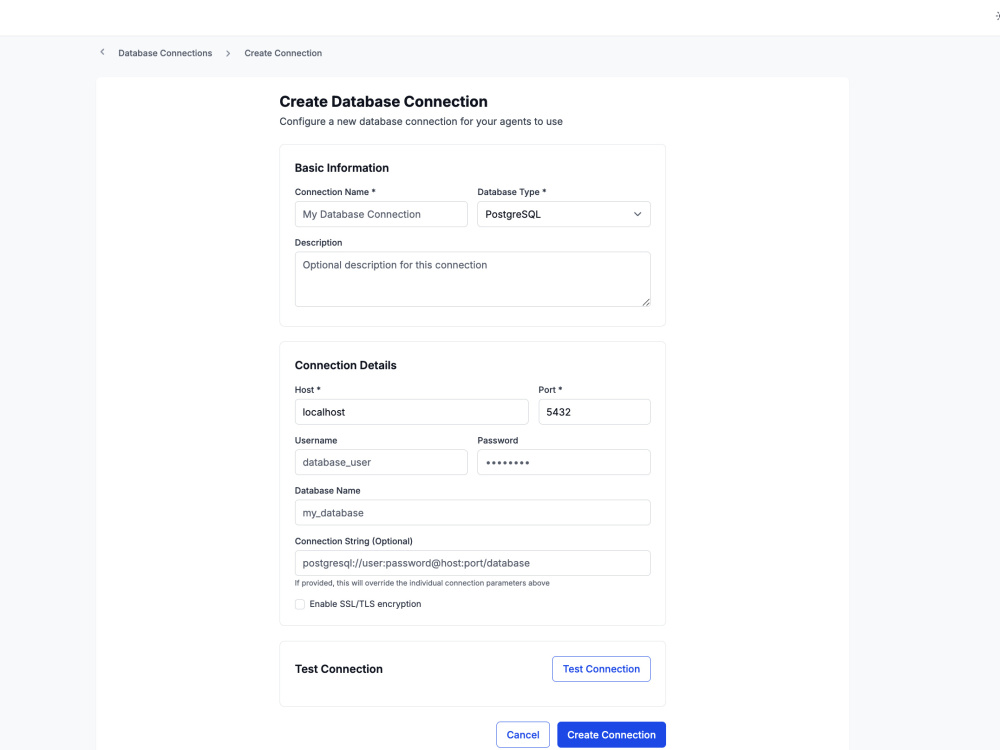Click the Database Name input field
Viewport: 1000px width, 750px height.
click(473, 513)
